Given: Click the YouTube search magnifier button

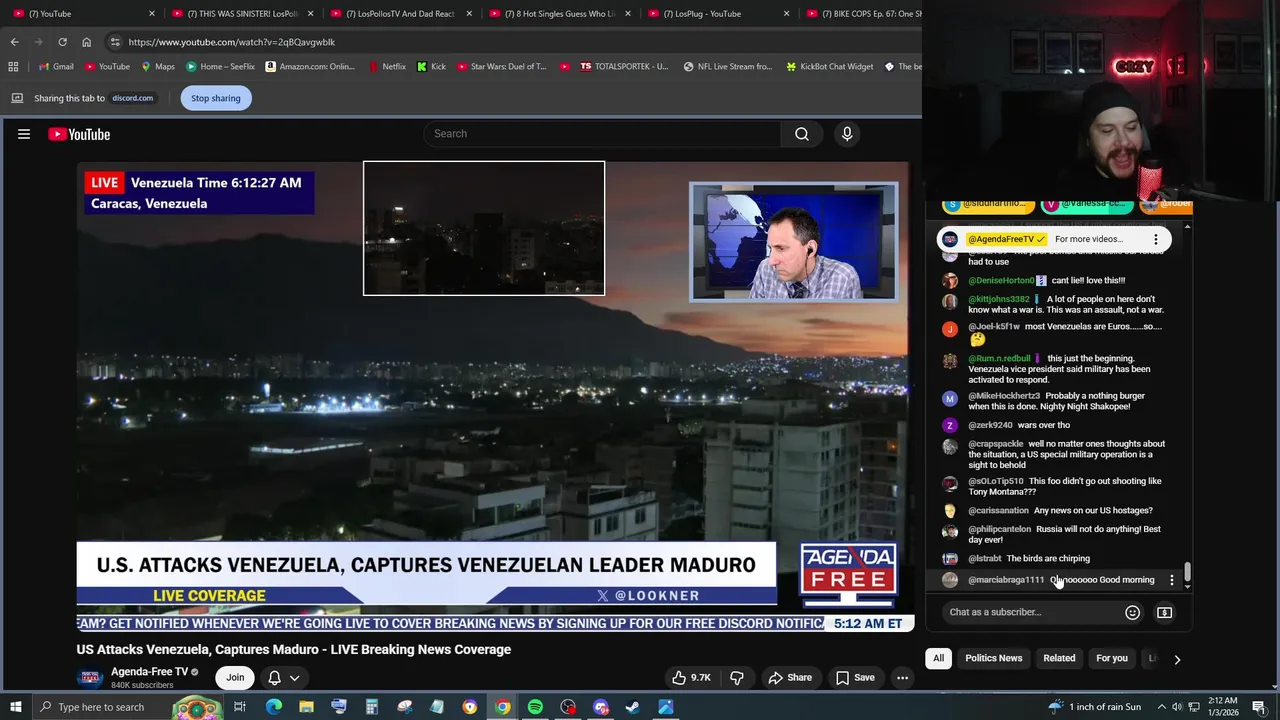Looking at the screenshot, I should click(802, 134).
